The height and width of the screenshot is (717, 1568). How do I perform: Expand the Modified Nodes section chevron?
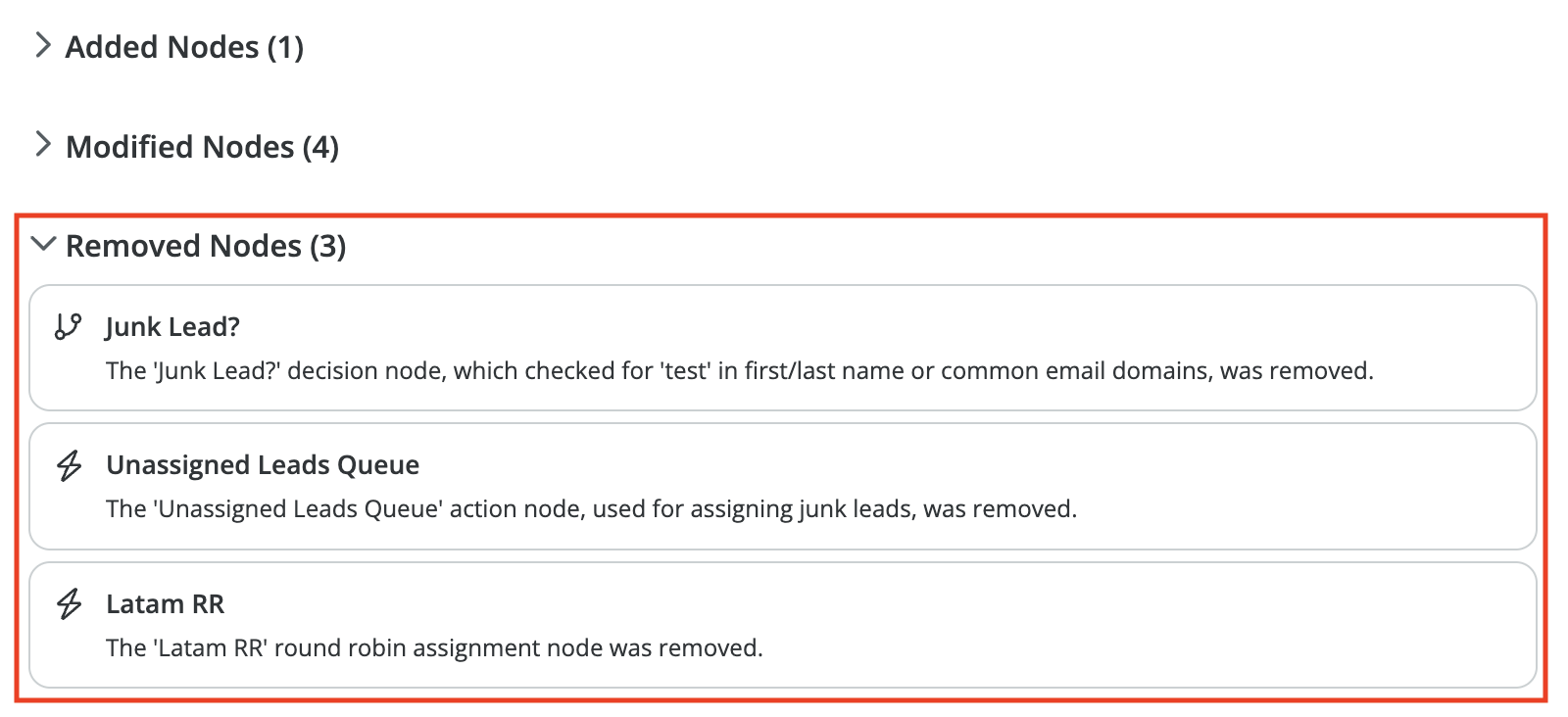[x=42, y=145]
